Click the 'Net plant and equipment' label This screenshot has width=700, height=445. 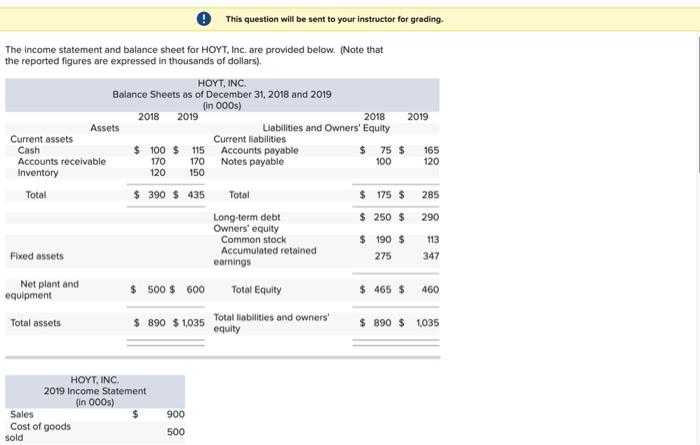[42, 290]
